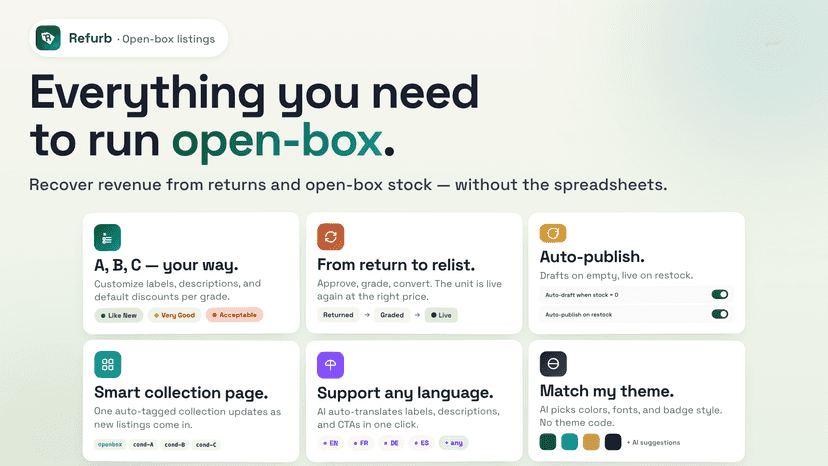Click the openbox tag

click(110, 444)
